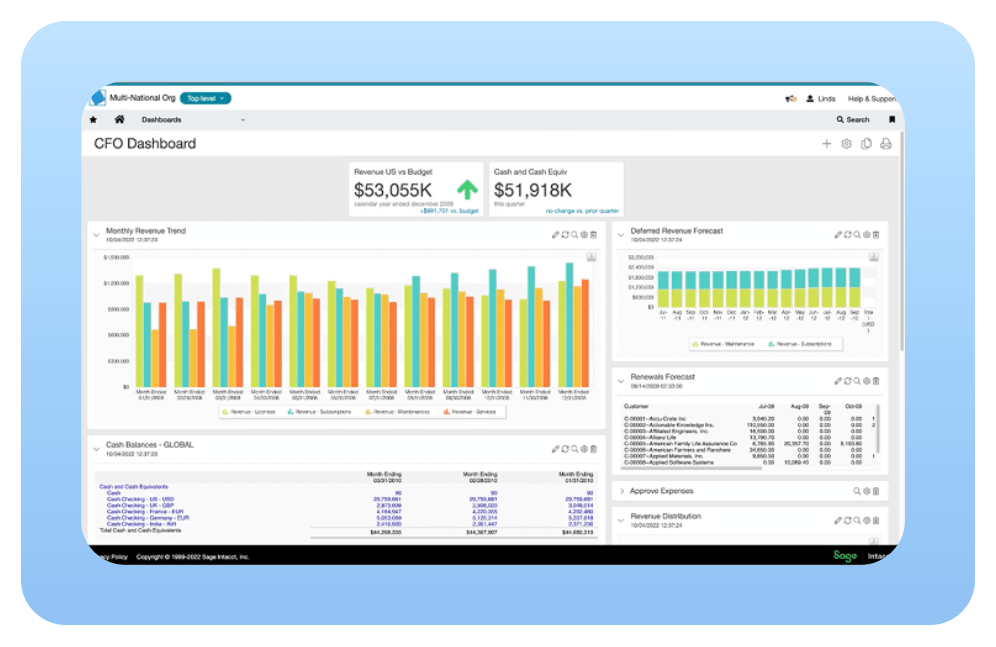Click the bookmark icon beside Search

892,119
